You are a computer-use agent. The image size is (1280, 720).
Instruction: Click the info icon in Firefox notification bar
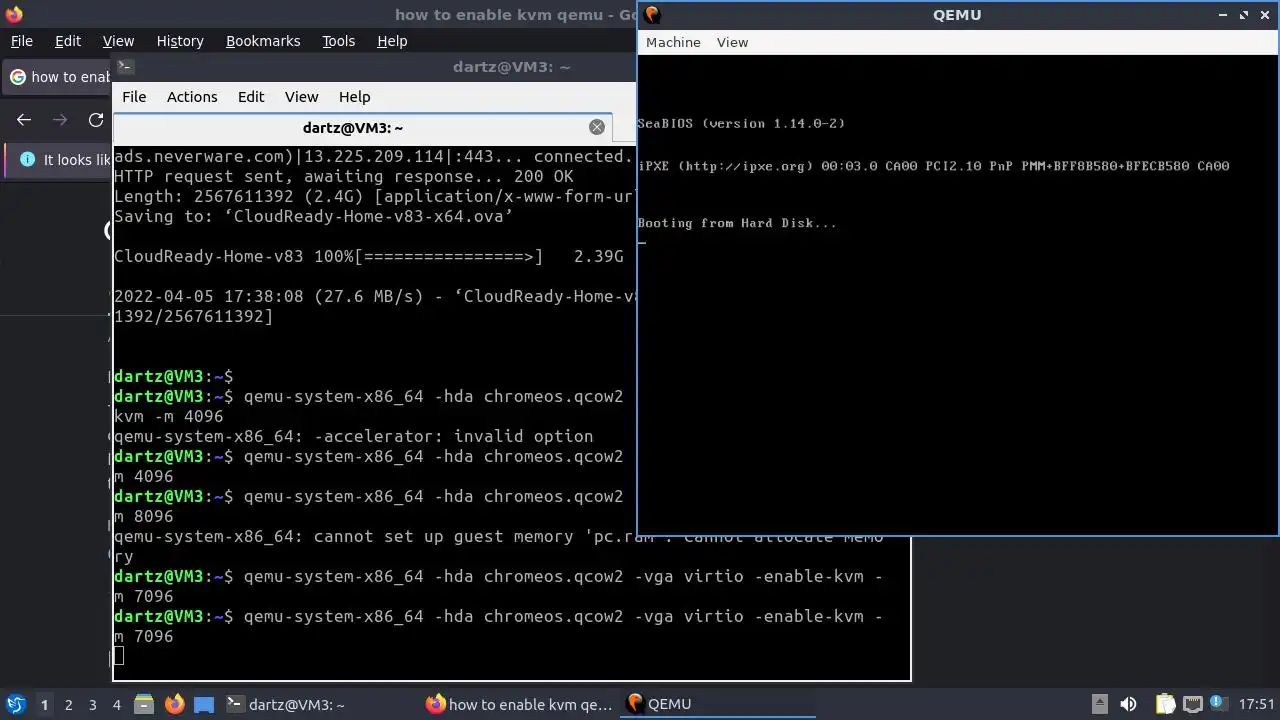coord(27,160)
